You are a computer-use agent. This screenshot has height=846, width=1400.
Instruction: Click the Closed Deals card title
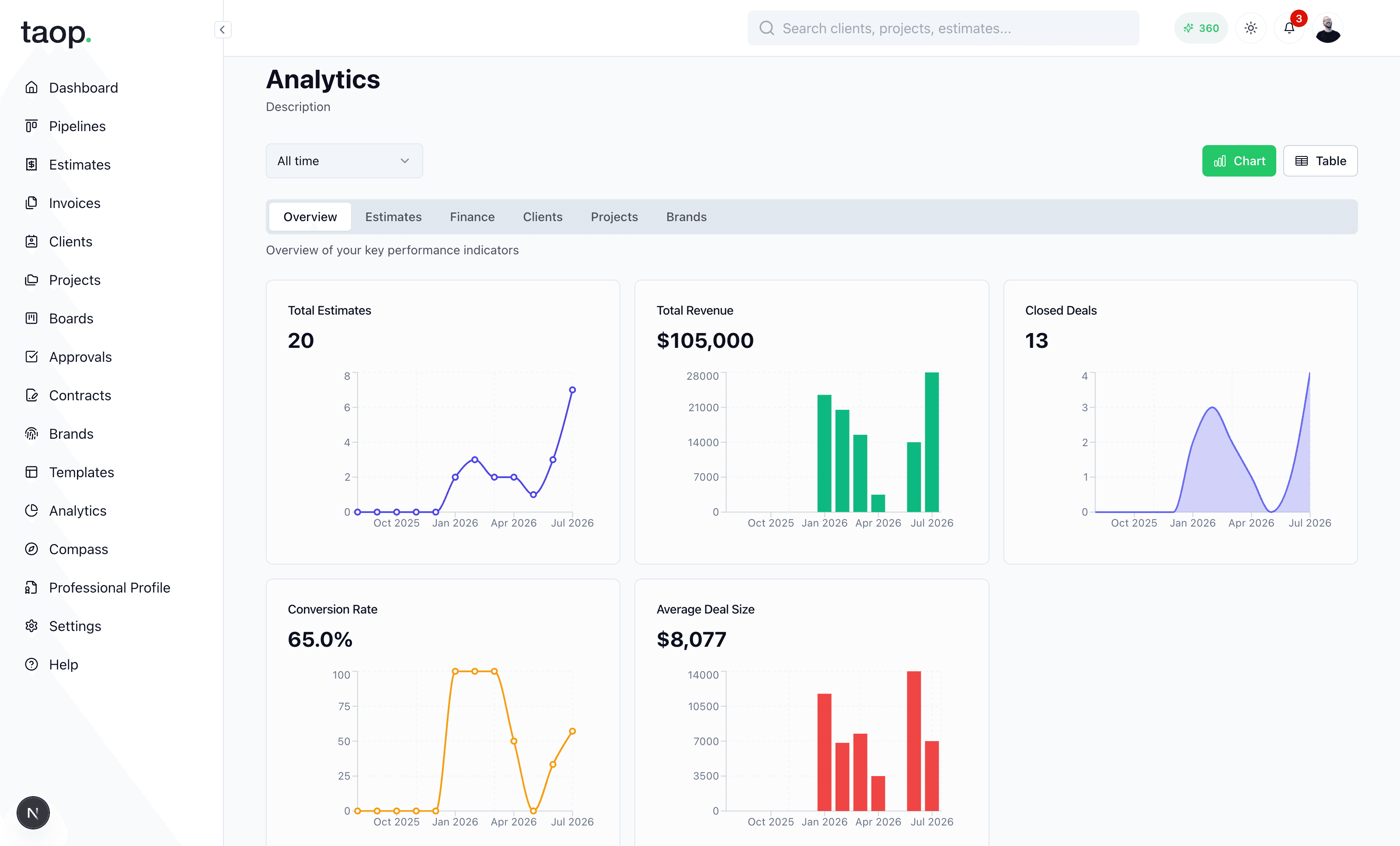(1061, 311)
